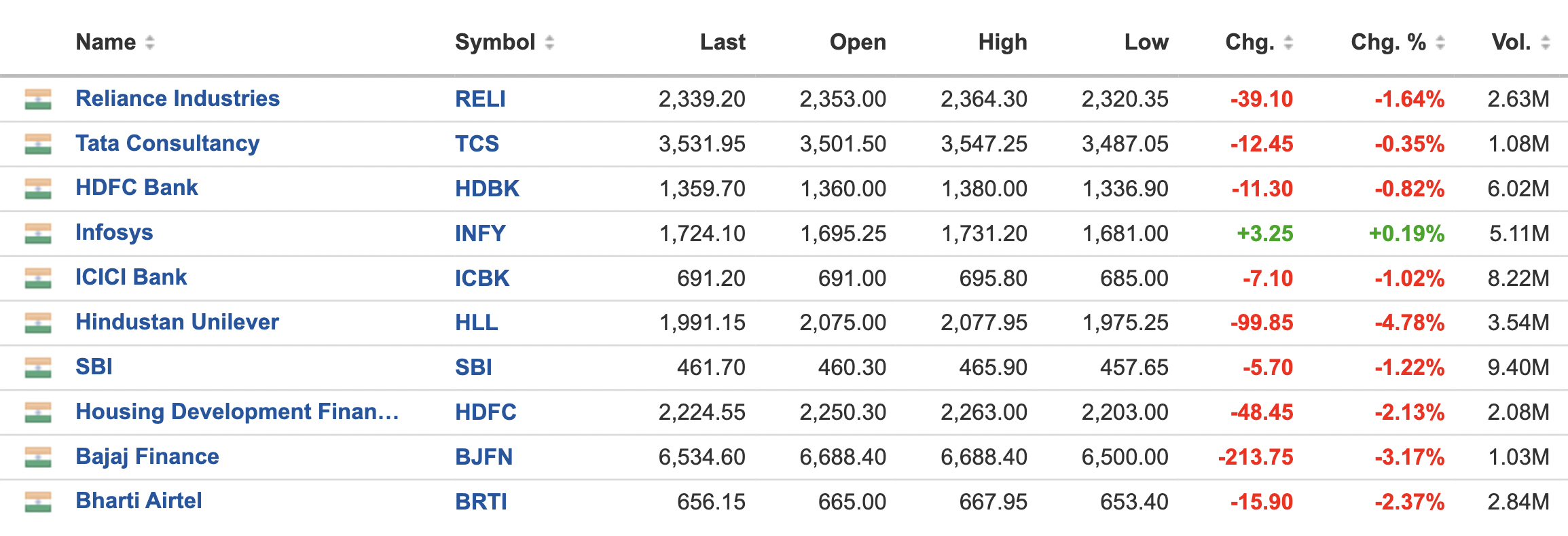Sort table using Name sort arrows
Screen dimensions: 1568x536
click(150, 43)
